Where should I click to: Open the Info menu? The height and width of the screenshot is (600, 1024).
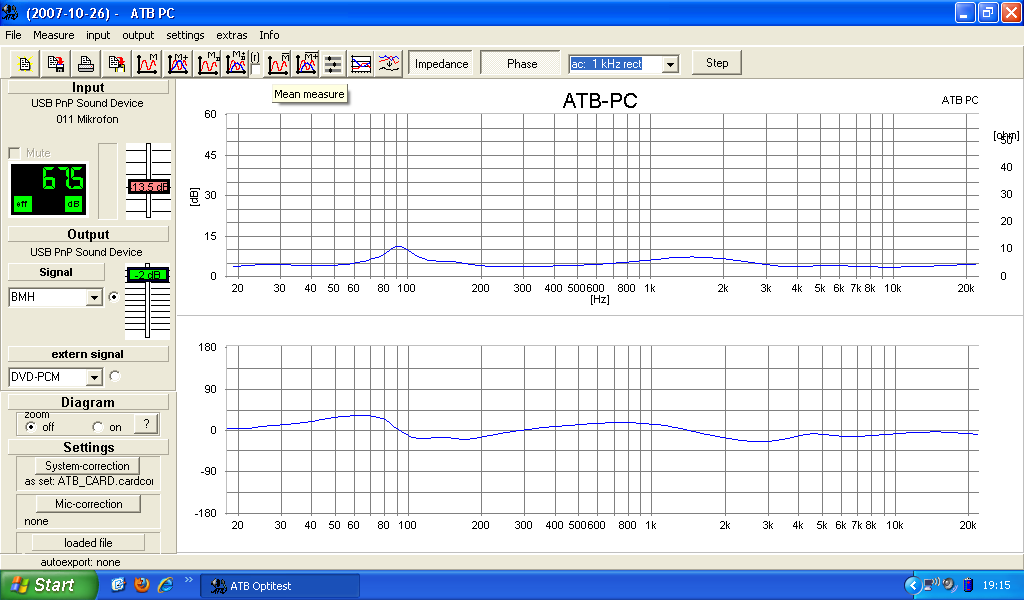(x=269, y=35)
